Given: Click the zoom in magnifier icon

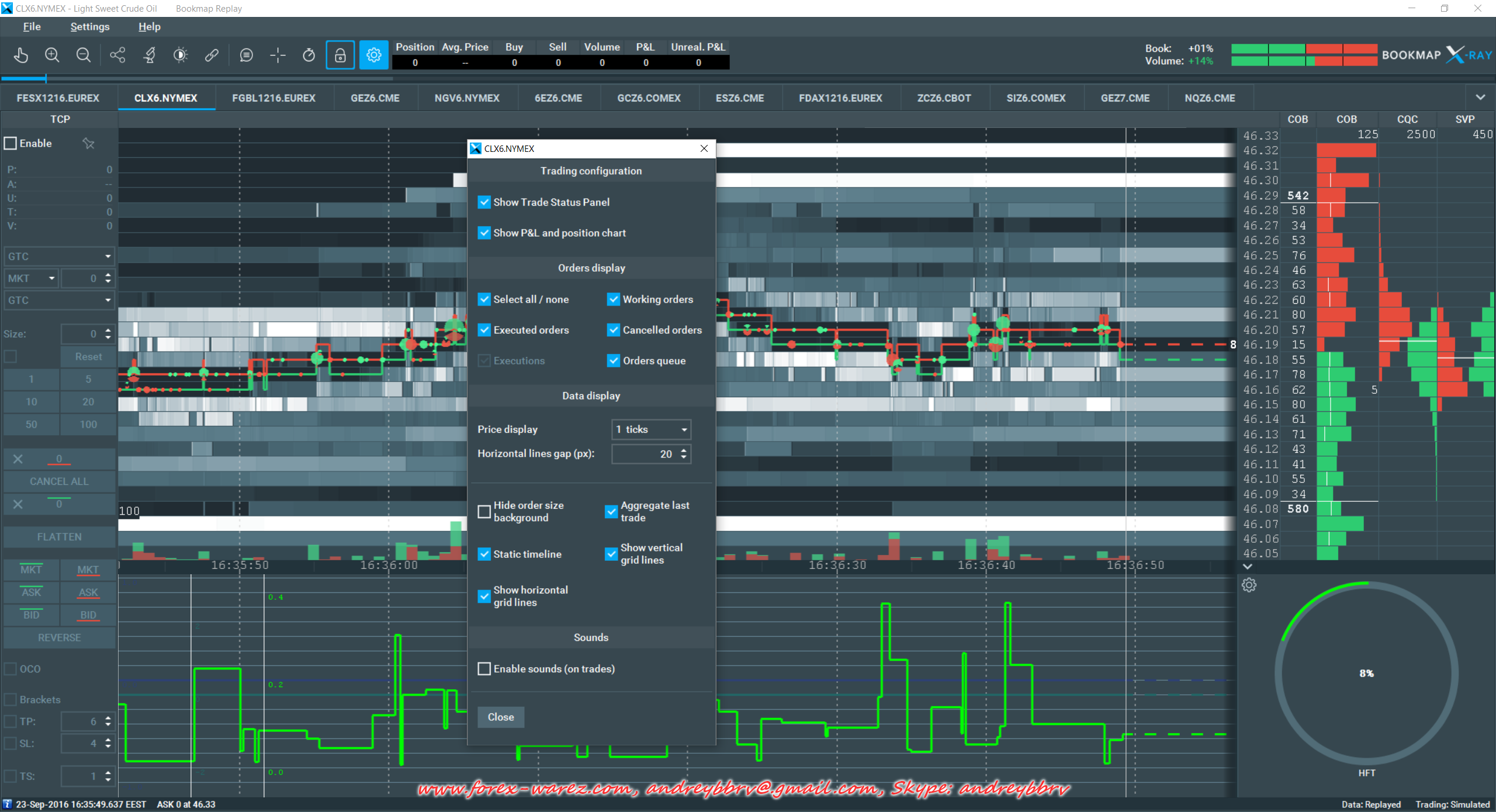Looking at the screenshot, I should point(52,55).
